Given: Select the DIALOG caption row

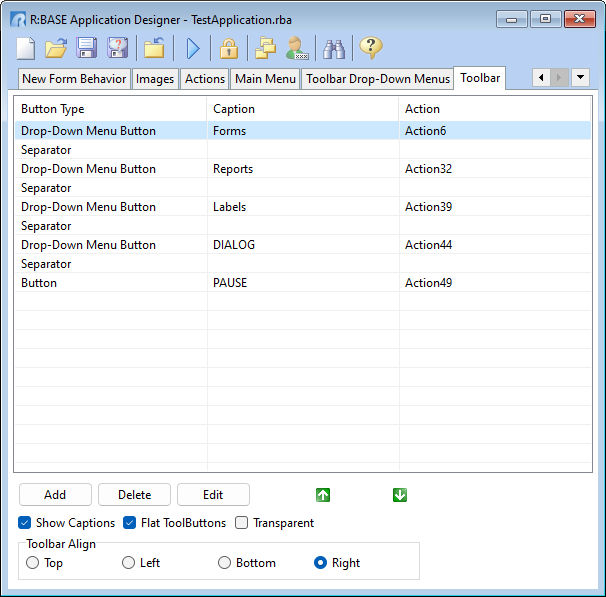Looking at the screenshot, I should [303, 245].
